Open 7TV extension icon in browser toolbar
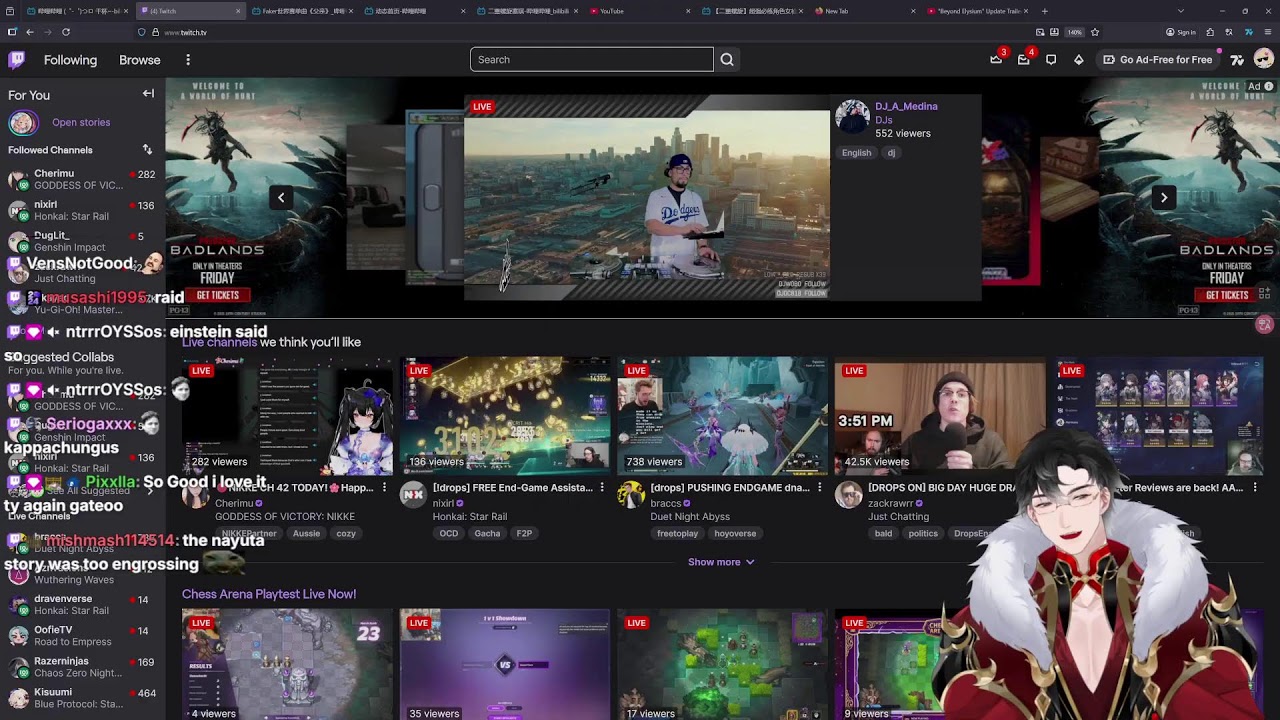1280x720 pixels. tap(1248, 32)
